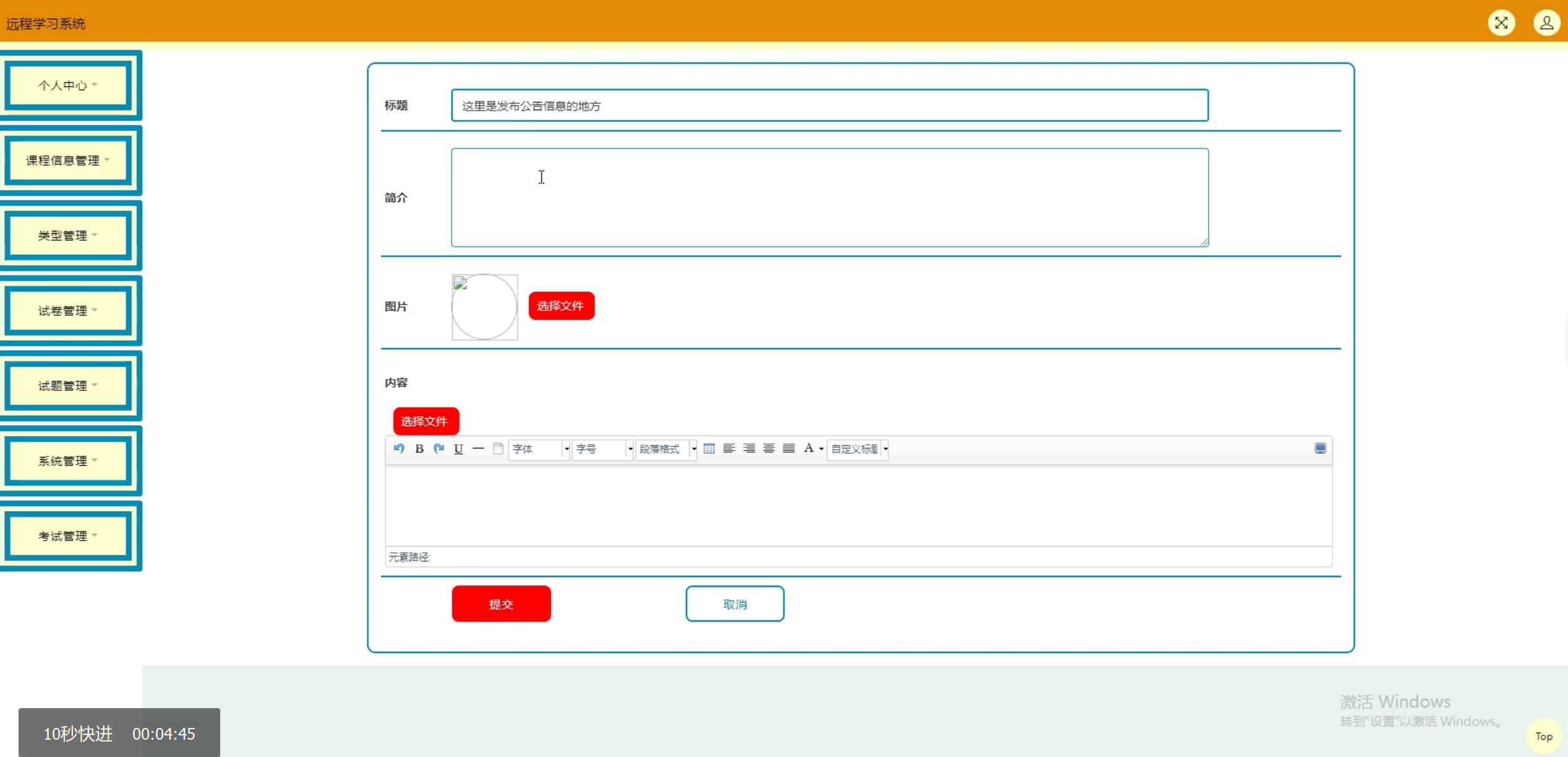Click the undo icon in editor toolbar

[x=399, y=448]
